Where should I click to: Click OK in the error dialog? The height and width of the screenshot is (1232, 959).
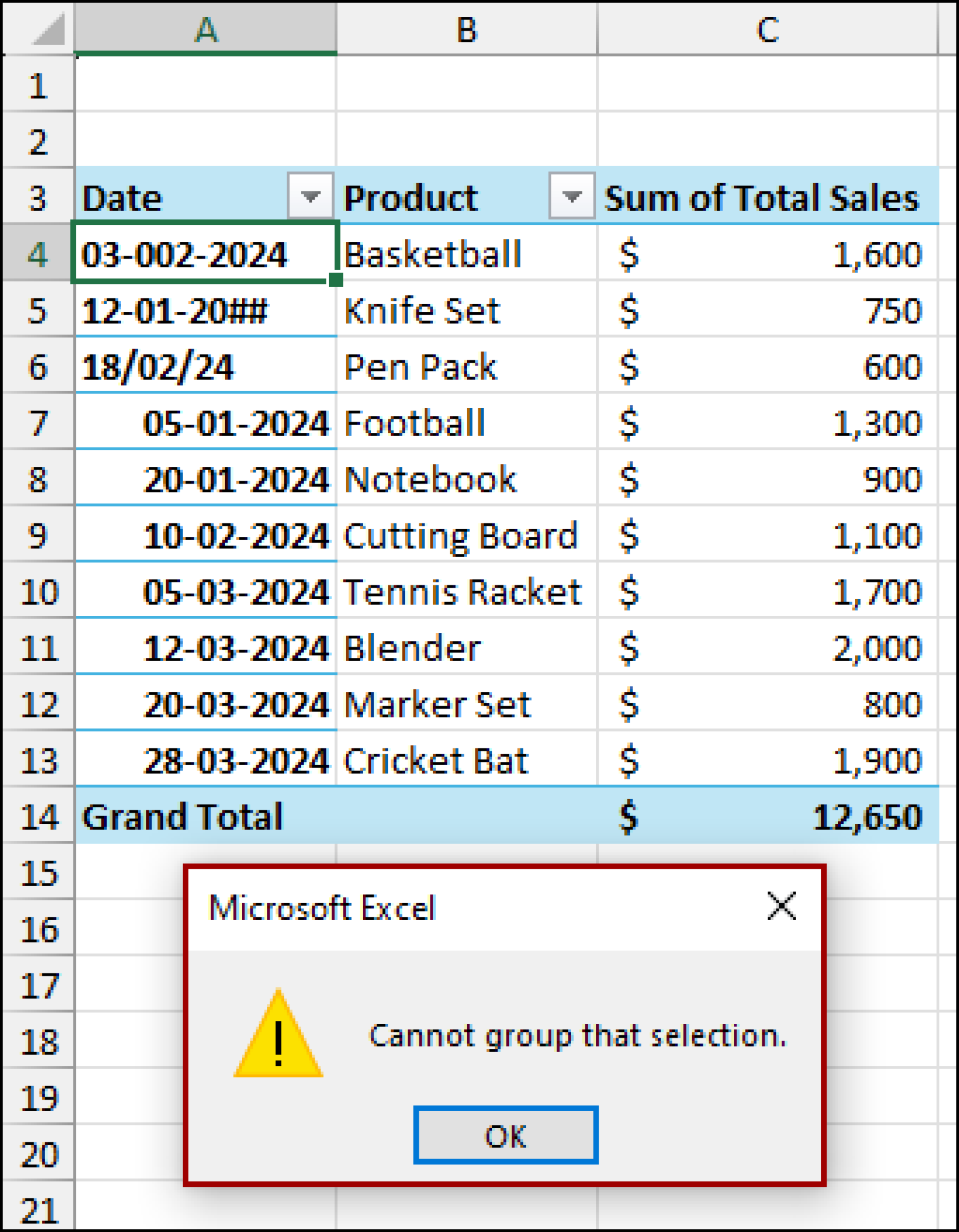(x=505, y=1135)
